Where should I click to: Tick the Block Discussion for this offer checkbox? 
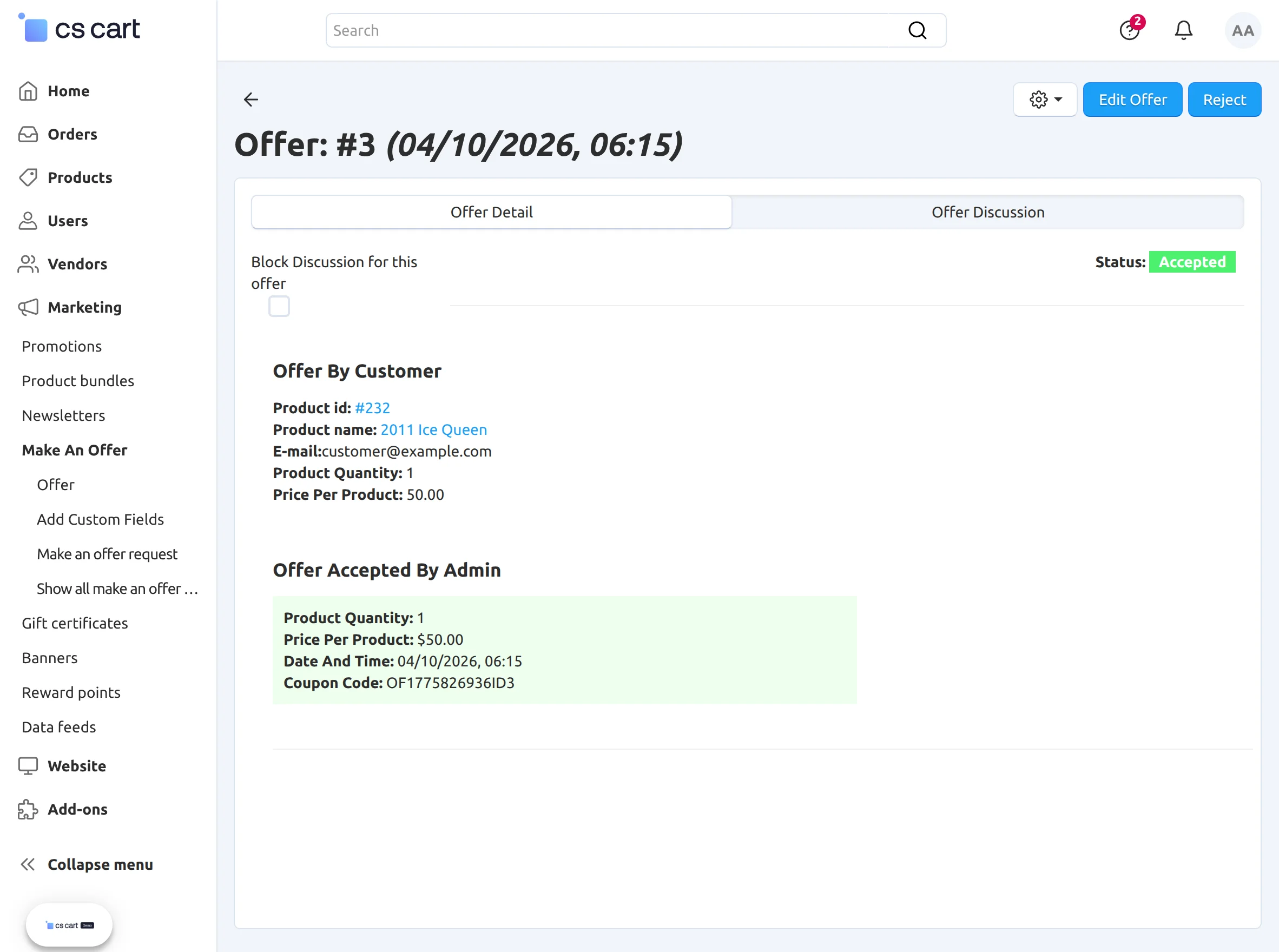pyautogui.click(x=279, y=306)
